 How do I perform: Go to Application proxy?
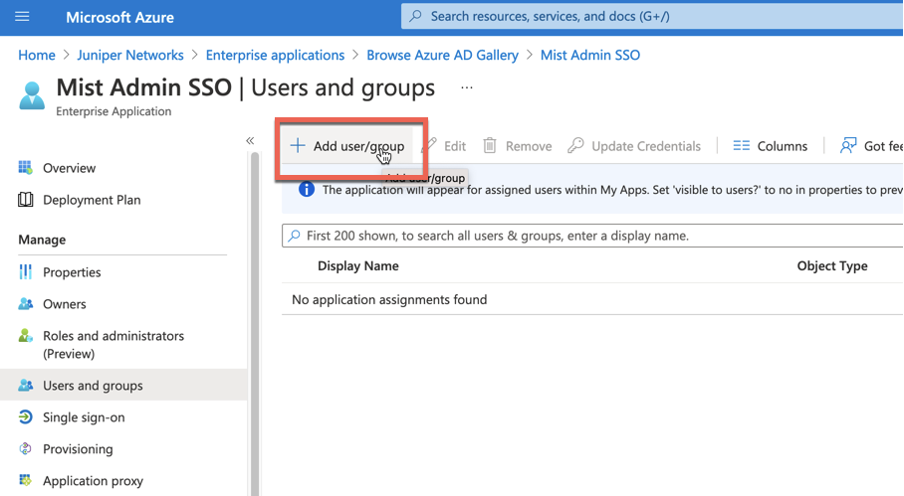pos(92,481)
